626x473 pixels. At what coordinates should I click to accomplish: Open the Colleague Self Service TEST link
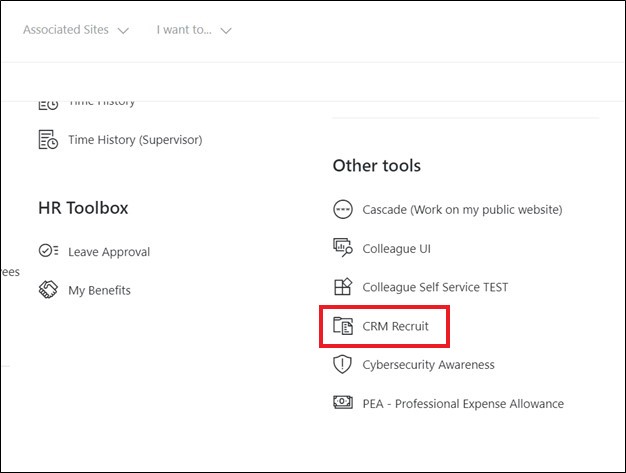(435, 287)
